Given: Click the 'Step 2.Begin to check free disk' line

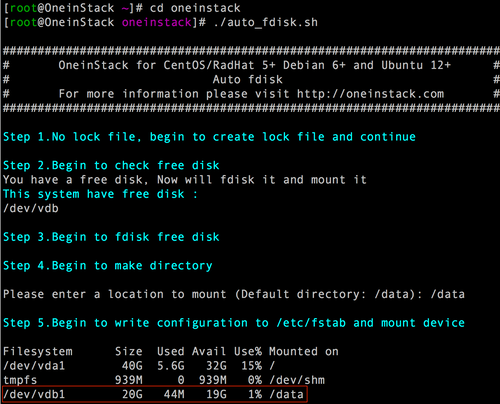Looking at the screenshot, I should click(111, 166).
